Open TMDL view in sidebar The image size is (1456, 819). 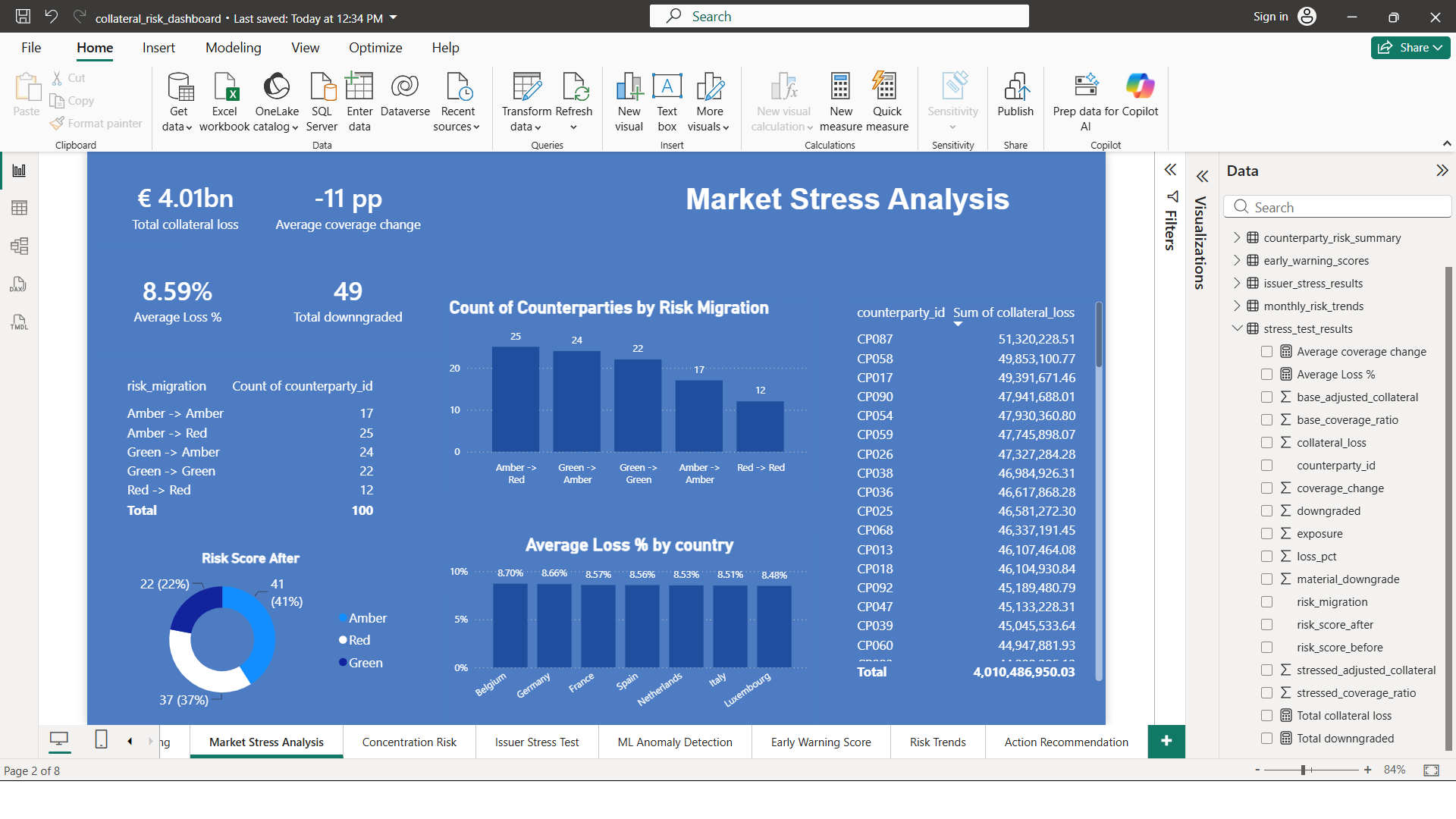point(19,322)
